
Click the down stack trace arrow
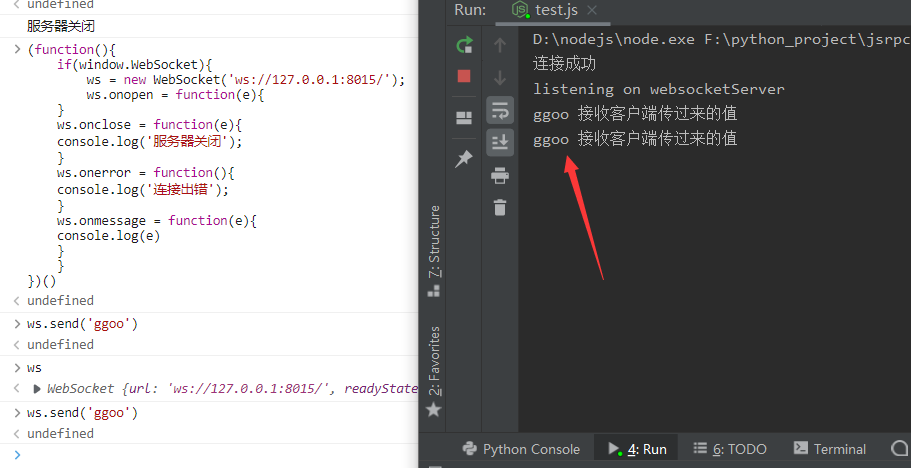500,77
